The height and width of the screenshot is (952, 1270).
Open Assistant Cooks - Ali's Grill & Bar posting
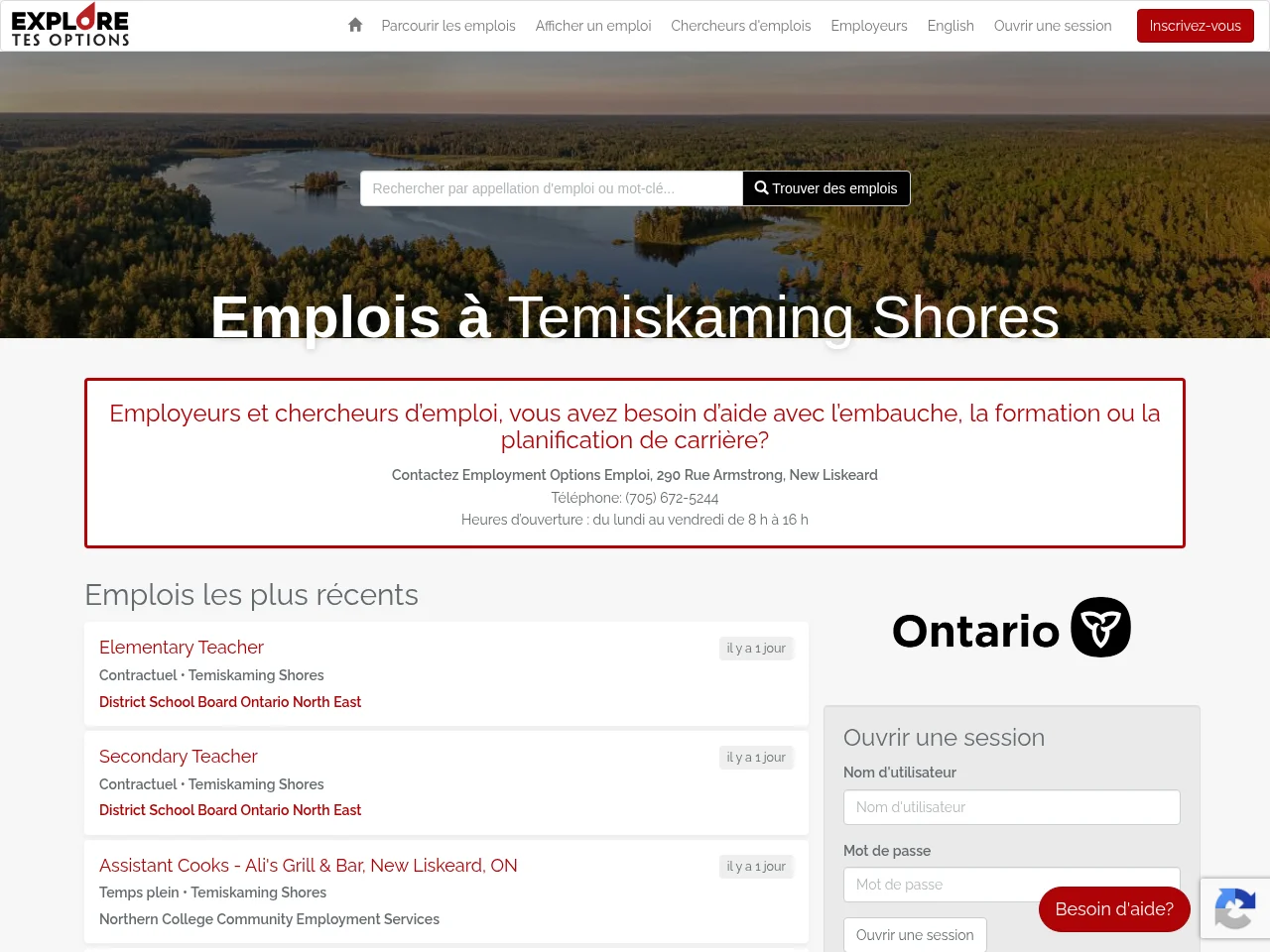pyautogui.click(x=309, y=866)
